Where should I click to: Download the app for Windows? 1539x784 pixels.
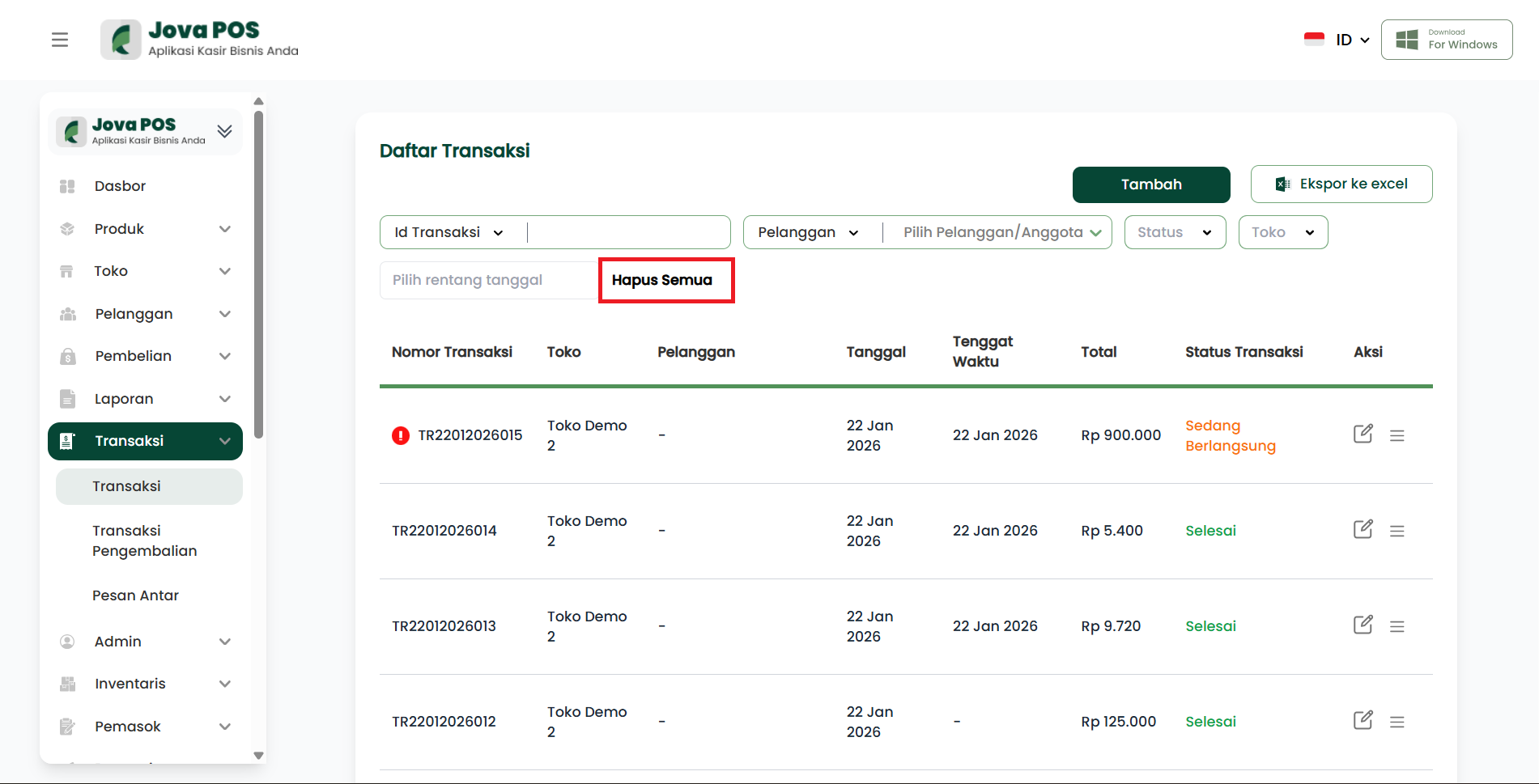[1446, 40]
